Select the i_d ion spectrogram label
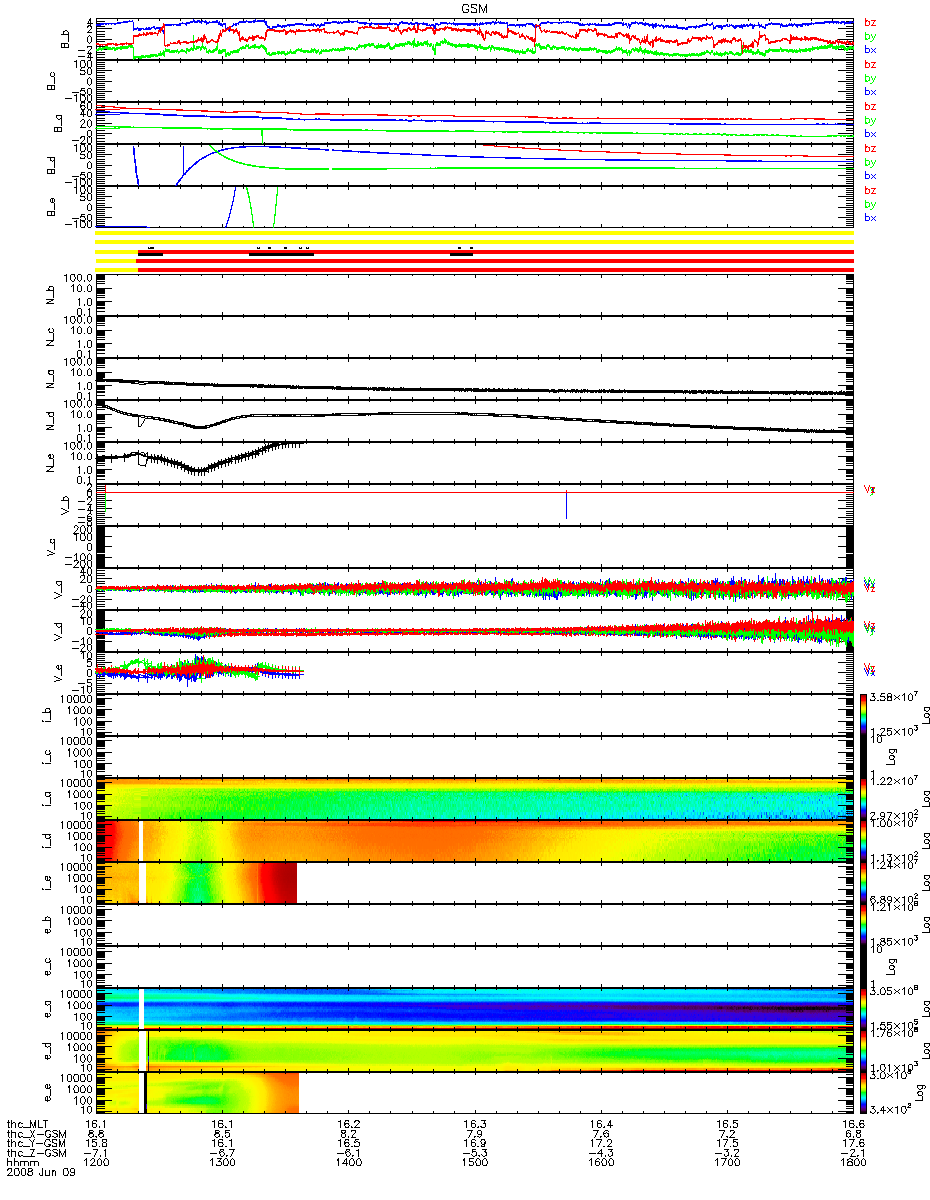Screen dimensions: 930x1200 pos(46,841)
